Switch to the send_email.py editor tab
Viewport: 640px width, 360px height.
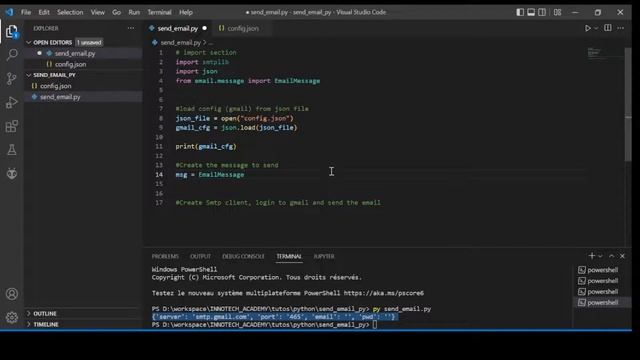tap(178, 28)
